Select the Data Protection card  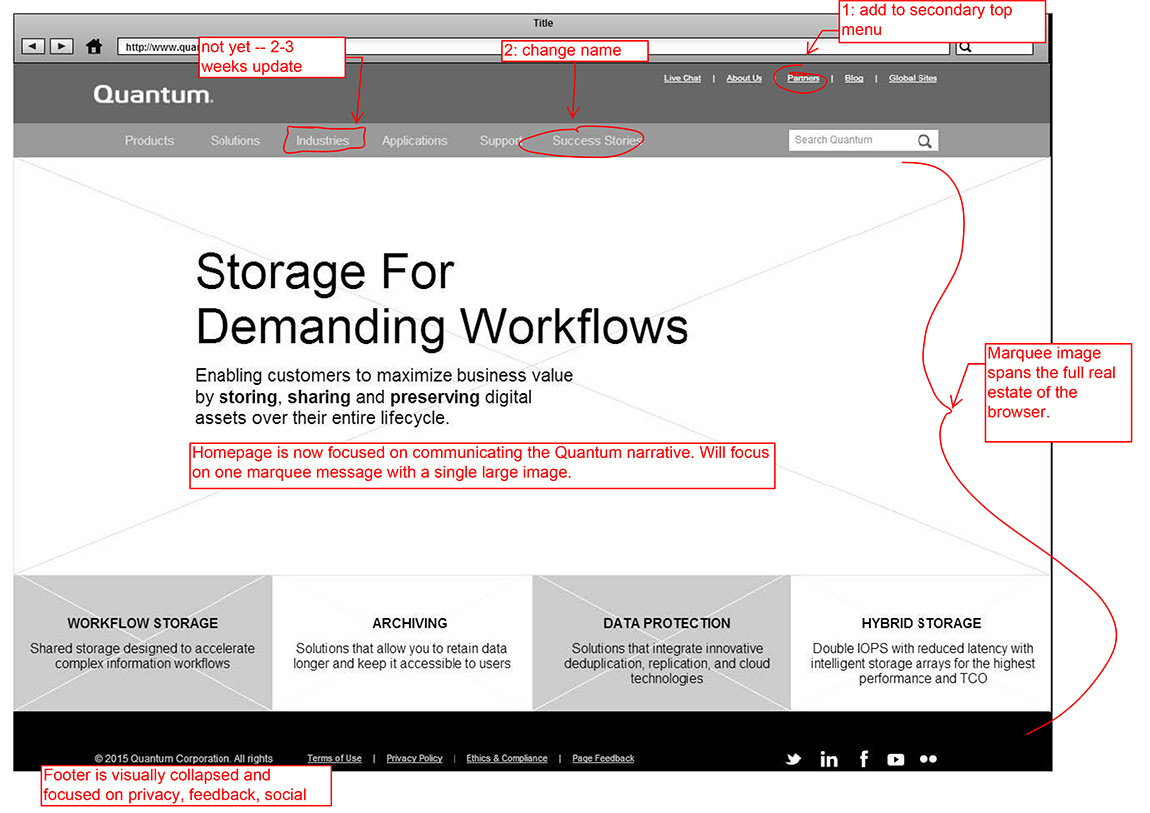click(x=662, y=643)
